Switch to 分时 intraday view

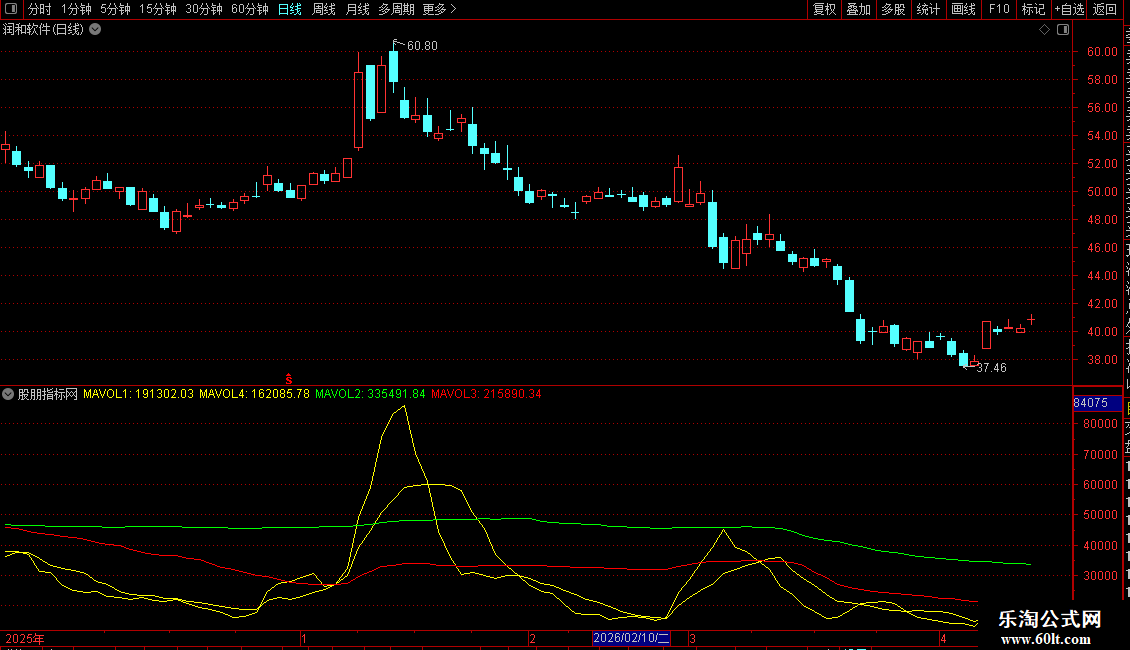40,9
